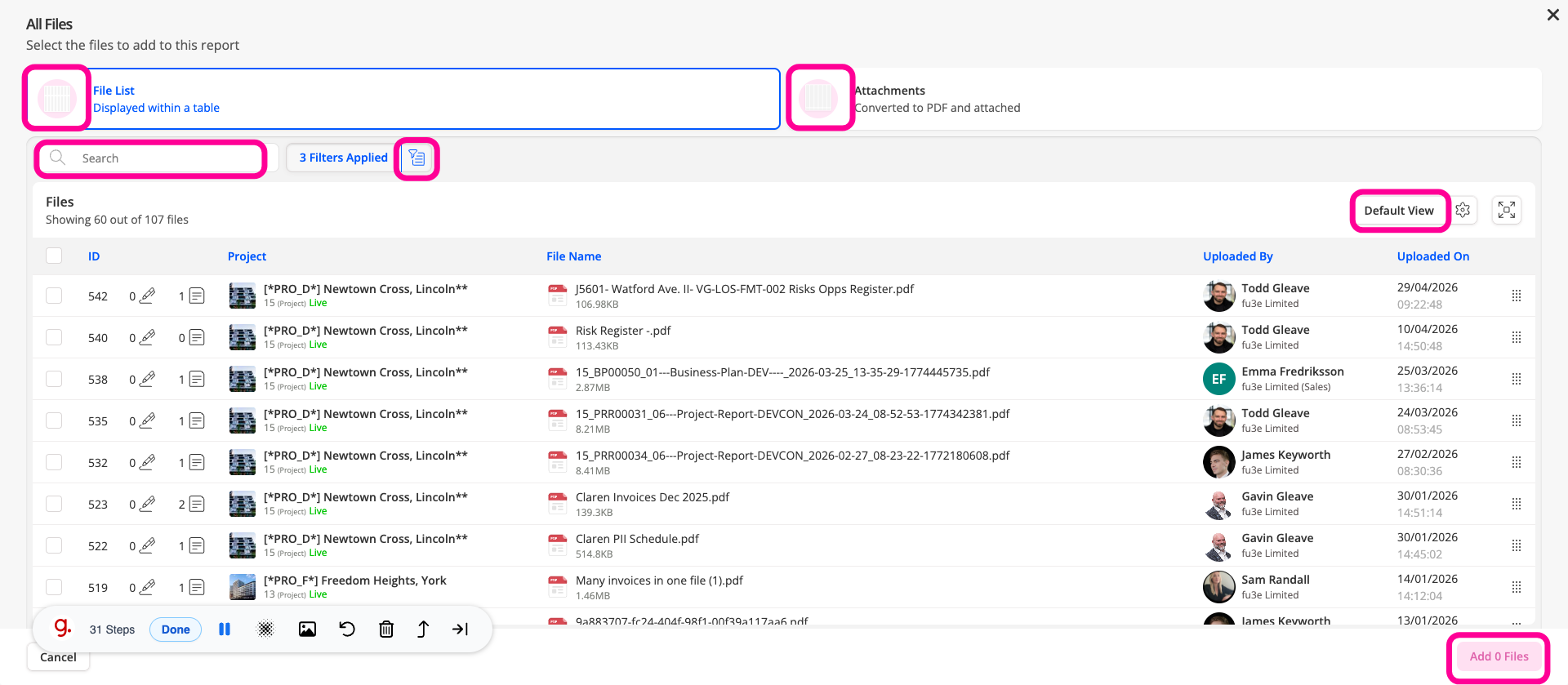The height and width of the screenshot is (685, 1568).
Task: Tick the checkbox for file 535
Action: [54, 420]
